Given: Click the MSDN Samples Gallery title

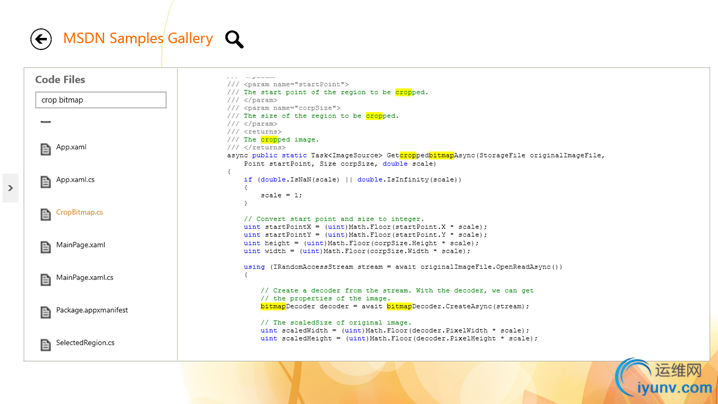Looking at the screenshot, I should [138, 38].
